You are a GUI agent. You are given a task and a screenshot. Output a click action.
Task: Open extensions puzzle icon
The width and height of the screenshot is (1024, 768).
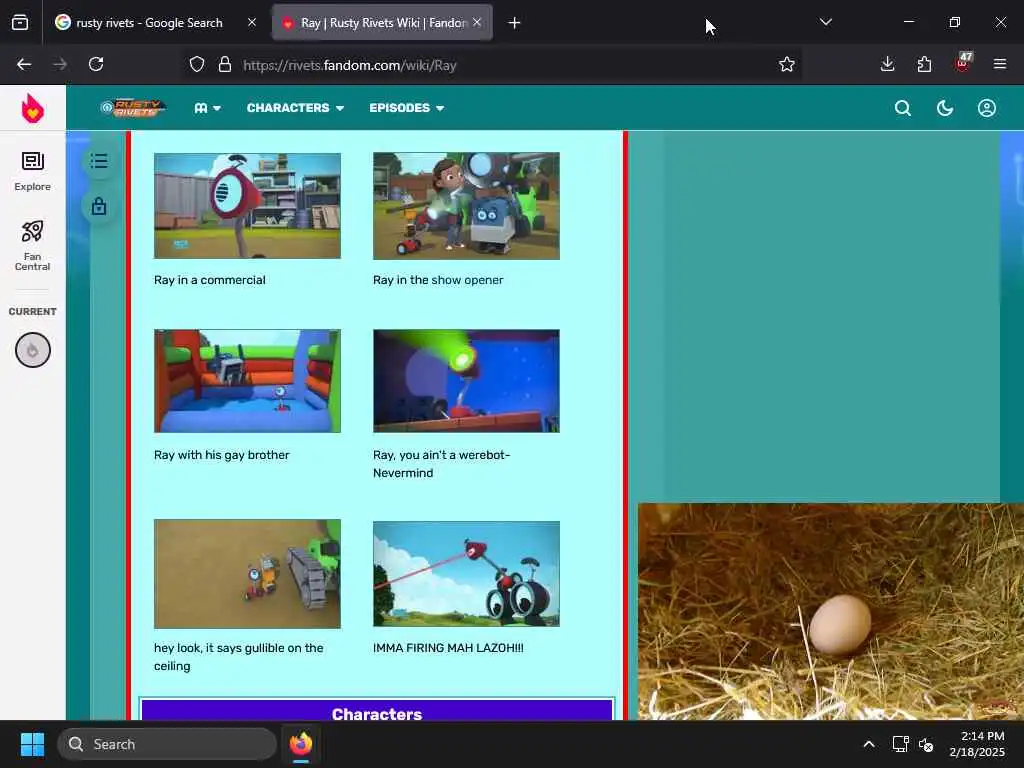(x=924, y=64)
